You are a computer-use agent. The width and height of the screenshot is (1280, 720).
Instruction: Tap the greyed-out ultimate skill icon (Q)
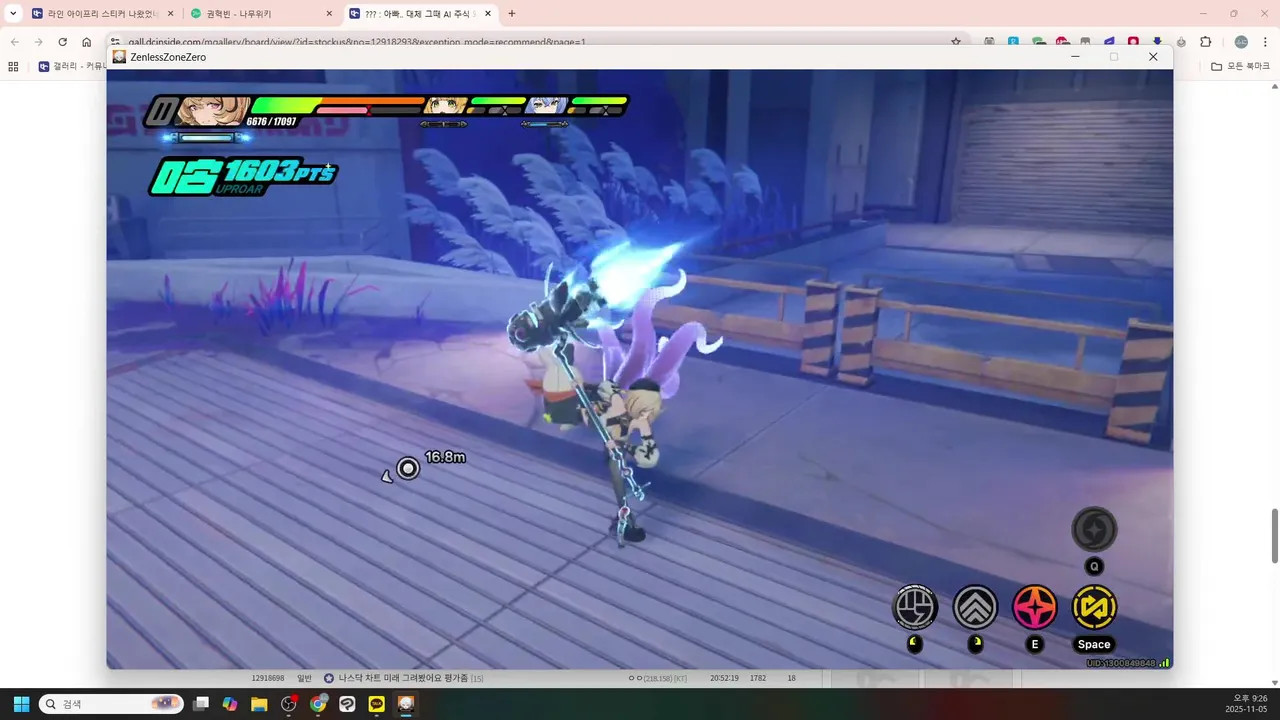pyautogui.click(x=1094, y=529)
